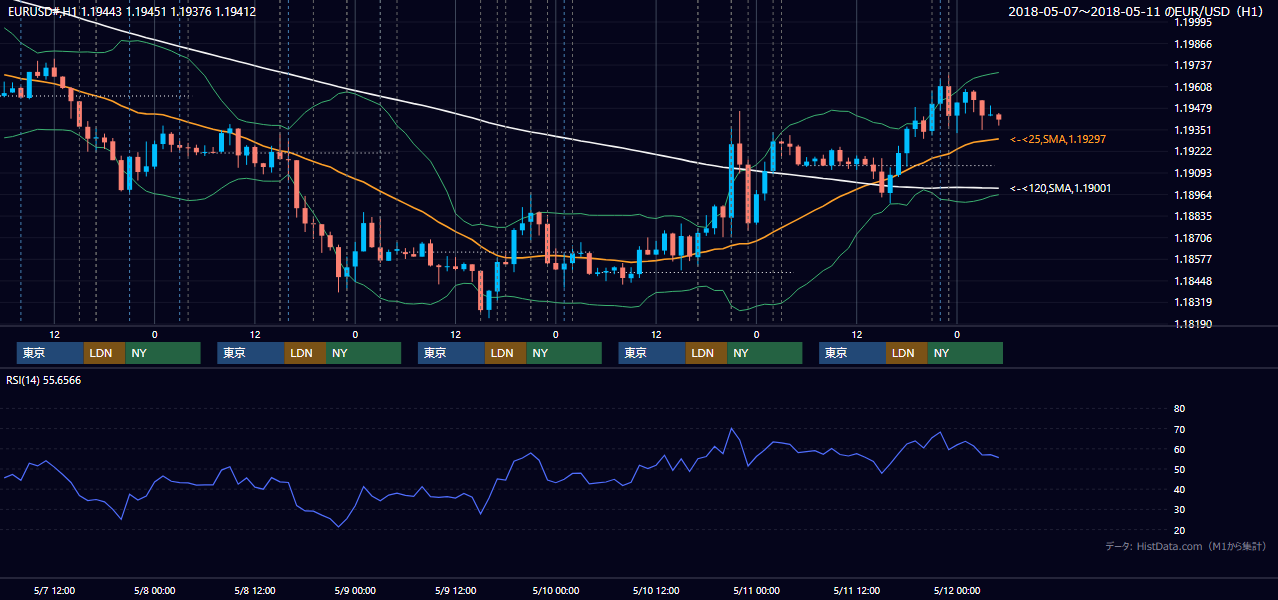Select RSI scale value 20

pos(1179,530)
